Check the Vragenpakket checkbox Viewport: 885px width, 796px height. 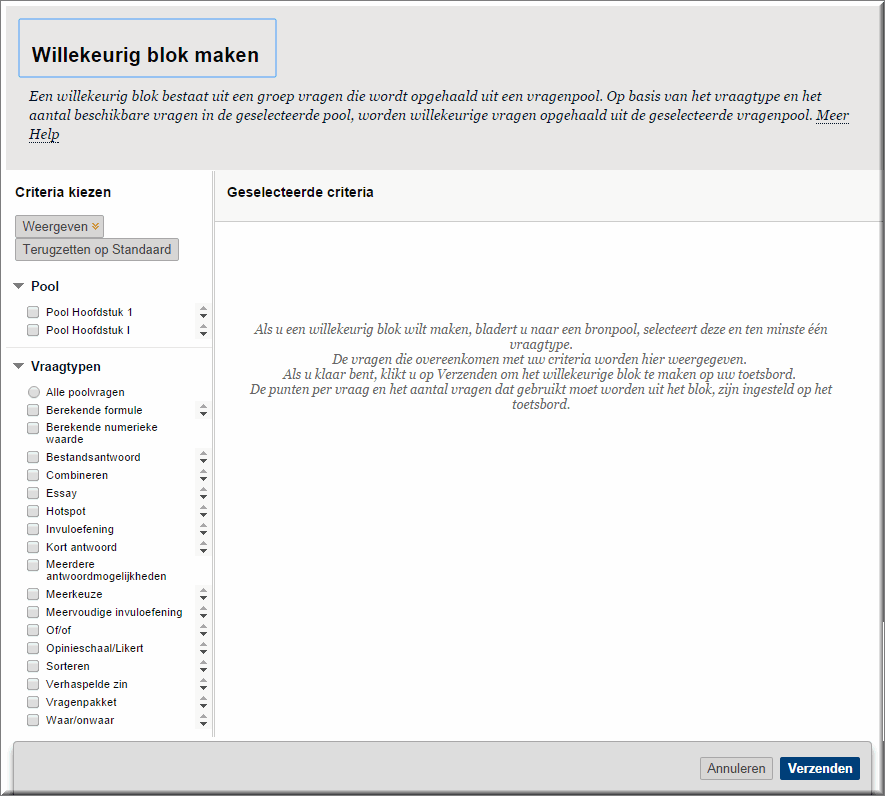(x=33, y=703)
